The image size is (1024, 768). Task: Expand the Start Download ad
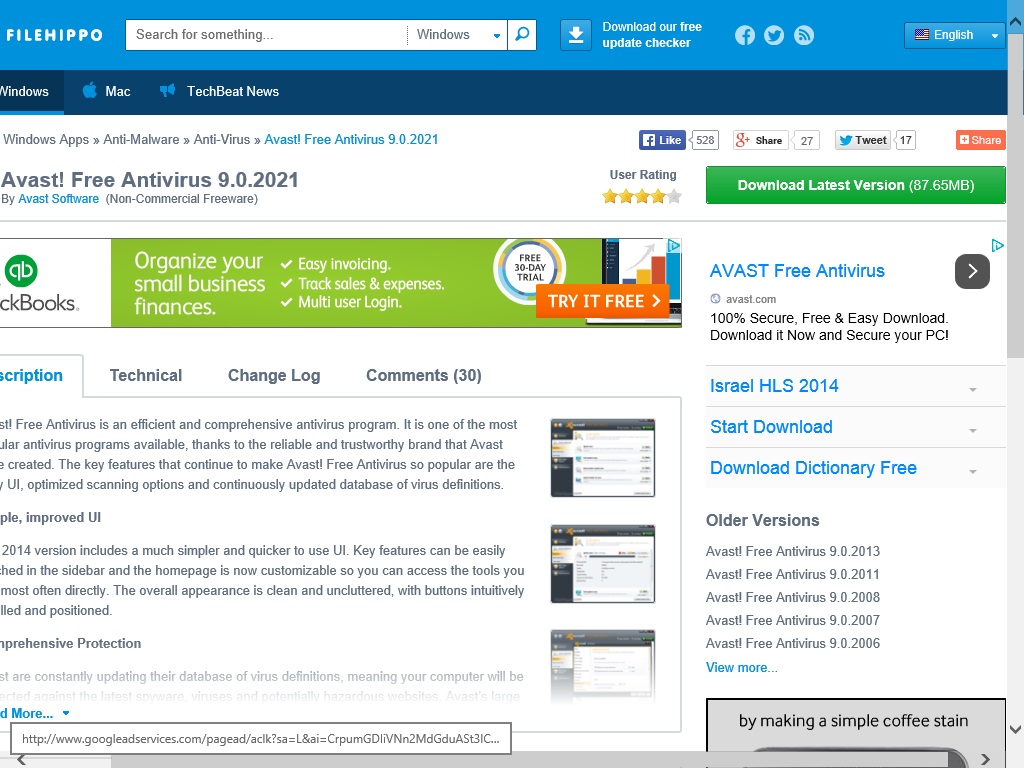972,430
